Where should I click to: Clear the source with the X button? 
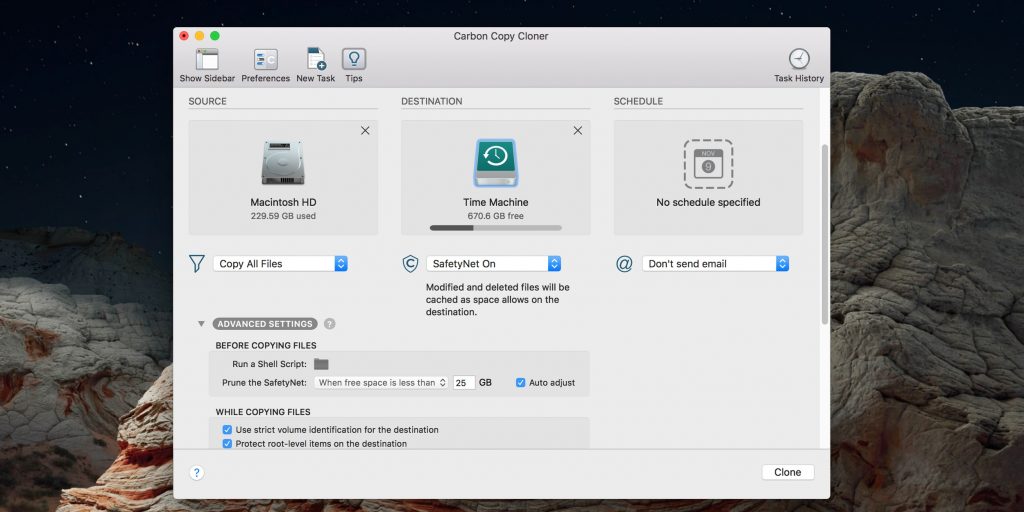pyautogui.click(x=365, y=131)
